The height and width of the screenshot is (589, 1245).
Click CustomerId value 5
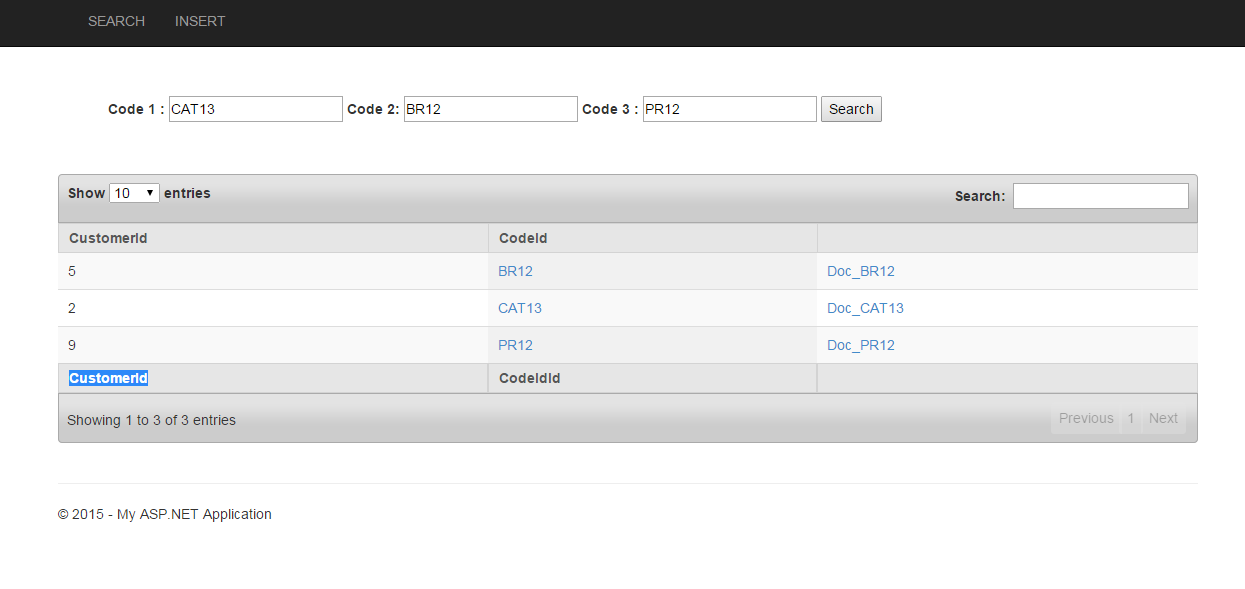(72, 271)
